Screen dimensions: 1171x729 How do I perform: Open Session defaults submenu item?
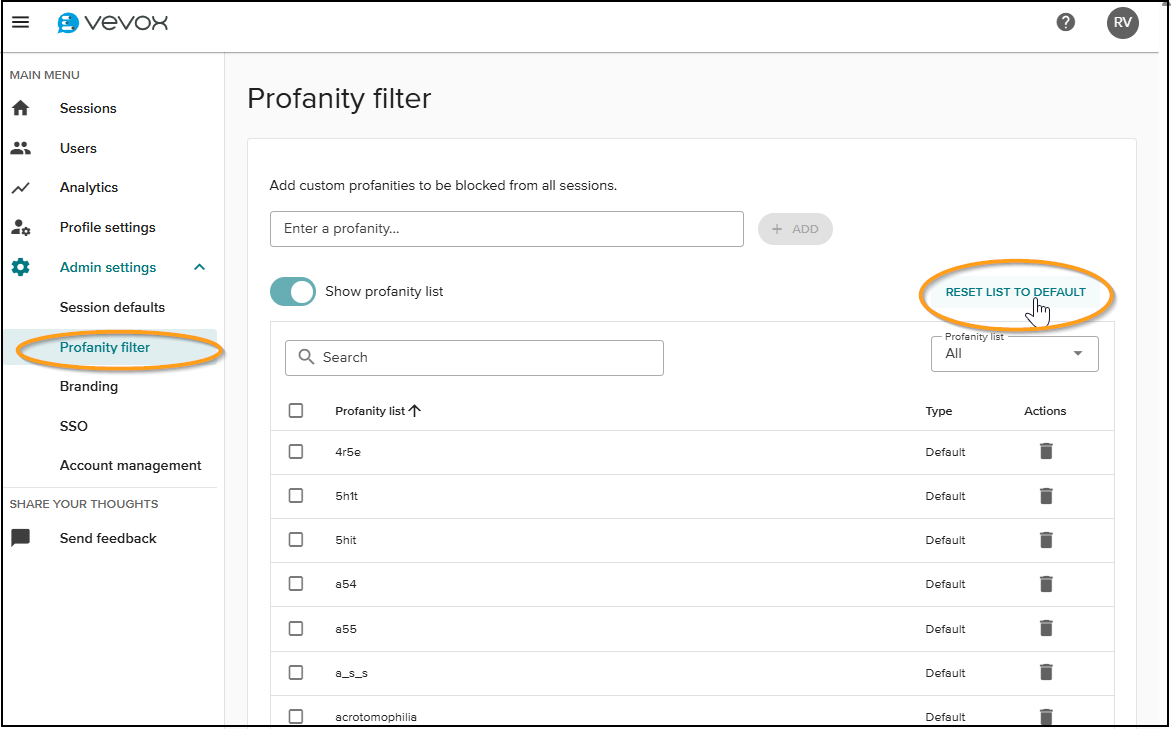(112, 307)
